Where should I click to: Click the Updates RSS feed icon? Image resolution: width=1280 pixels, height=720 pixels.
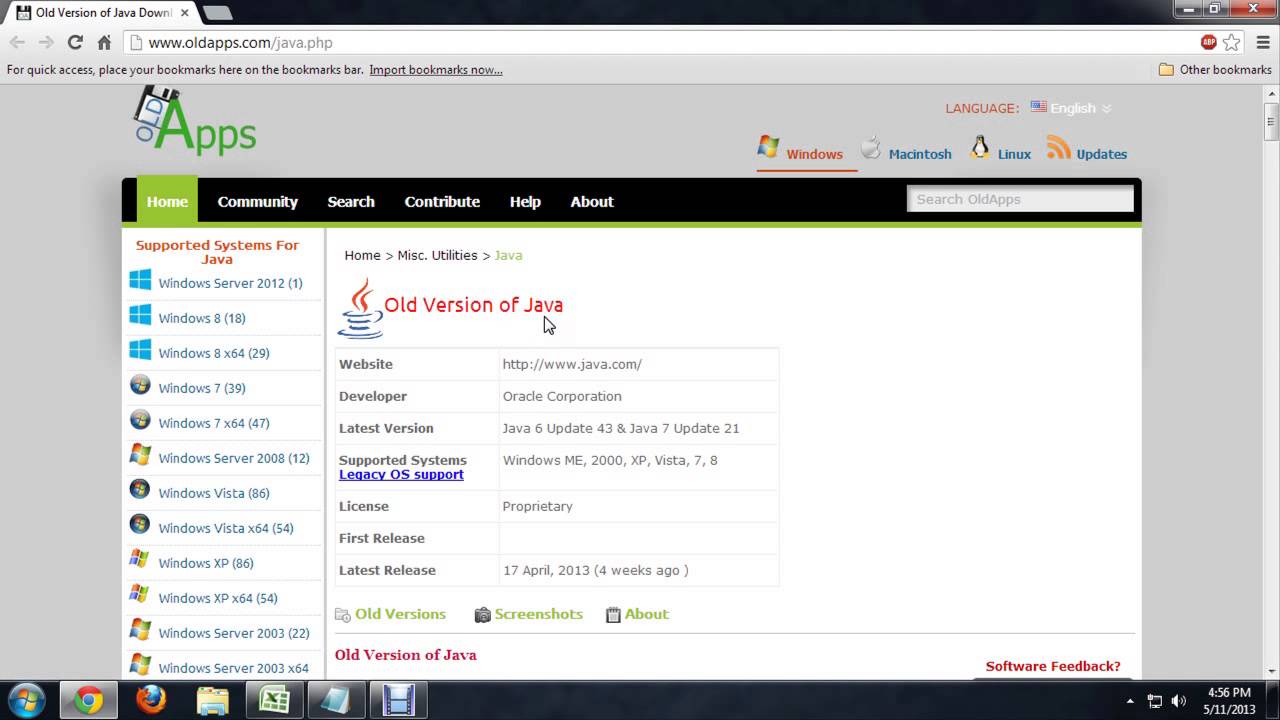1059,148
